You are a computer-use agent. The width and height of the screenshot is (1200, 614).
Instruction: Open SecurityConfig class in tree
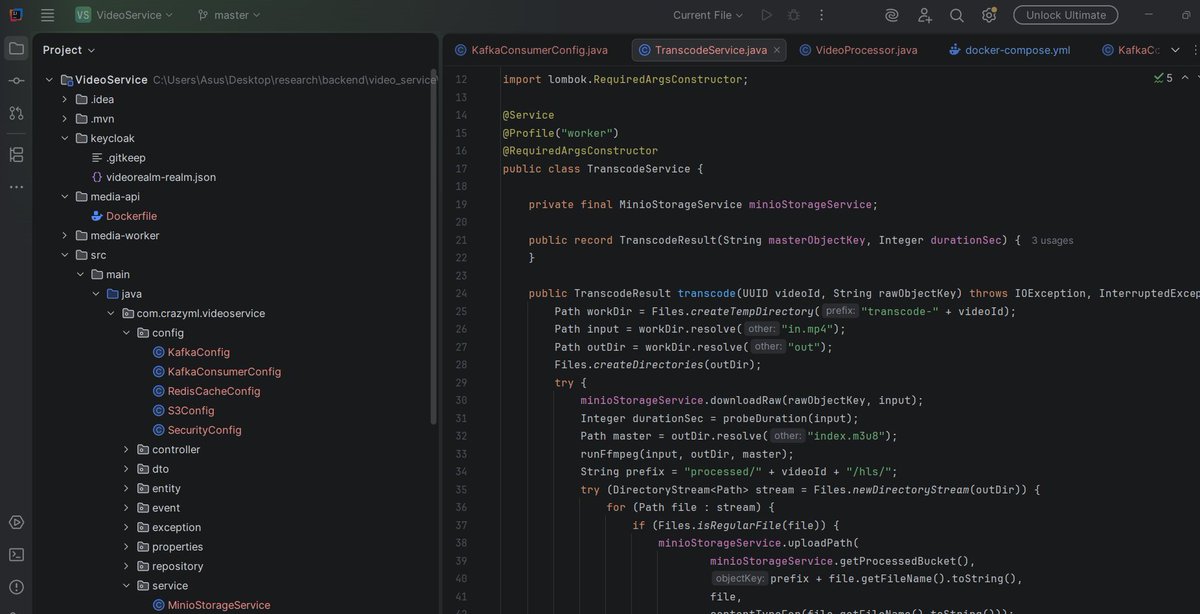coord(197,430)
